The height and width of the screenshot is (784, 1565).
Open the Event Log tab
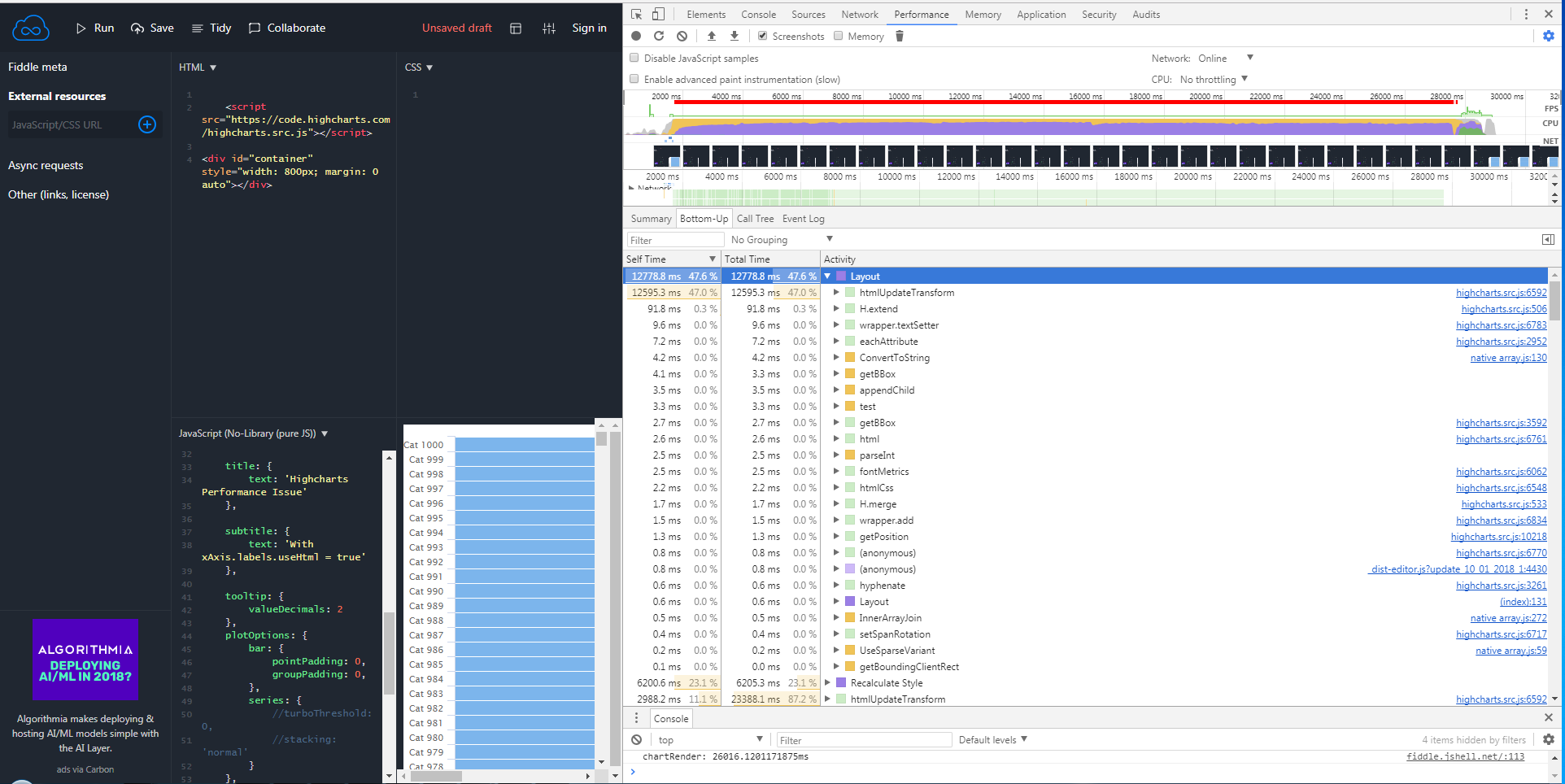pos(804,218)
